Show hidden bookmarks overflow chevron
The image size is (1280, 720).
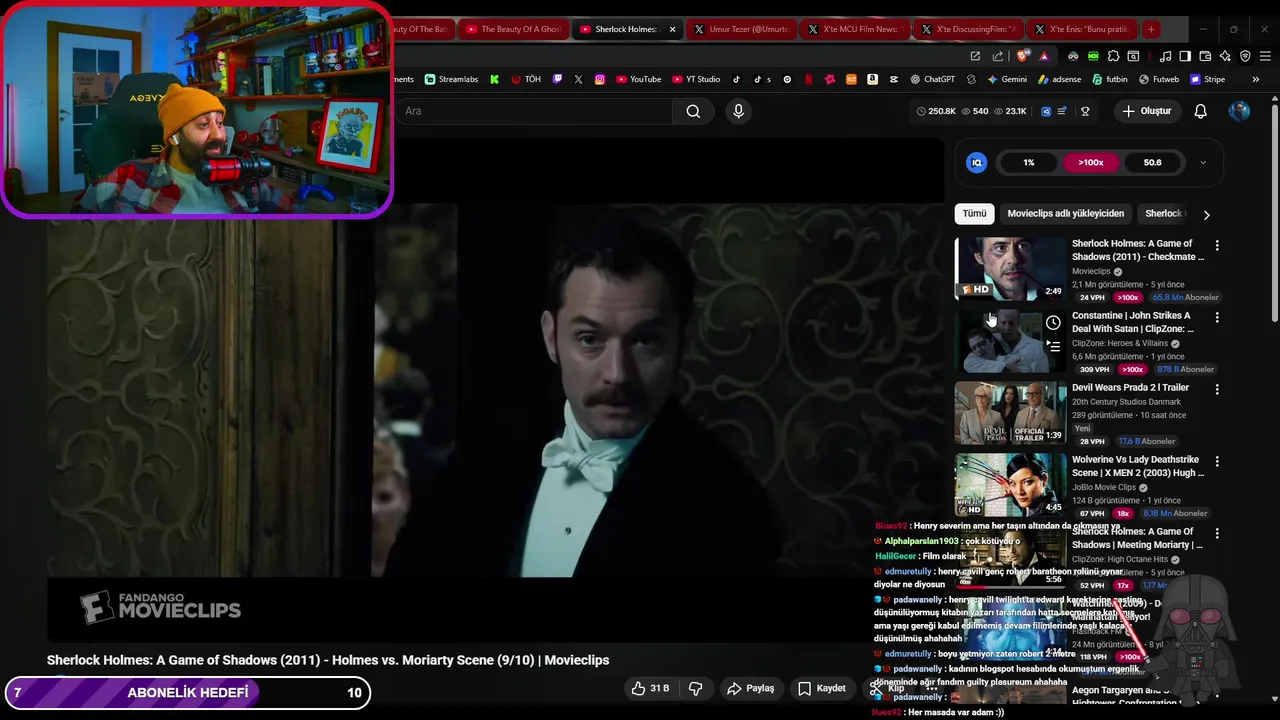[1255, 79]
